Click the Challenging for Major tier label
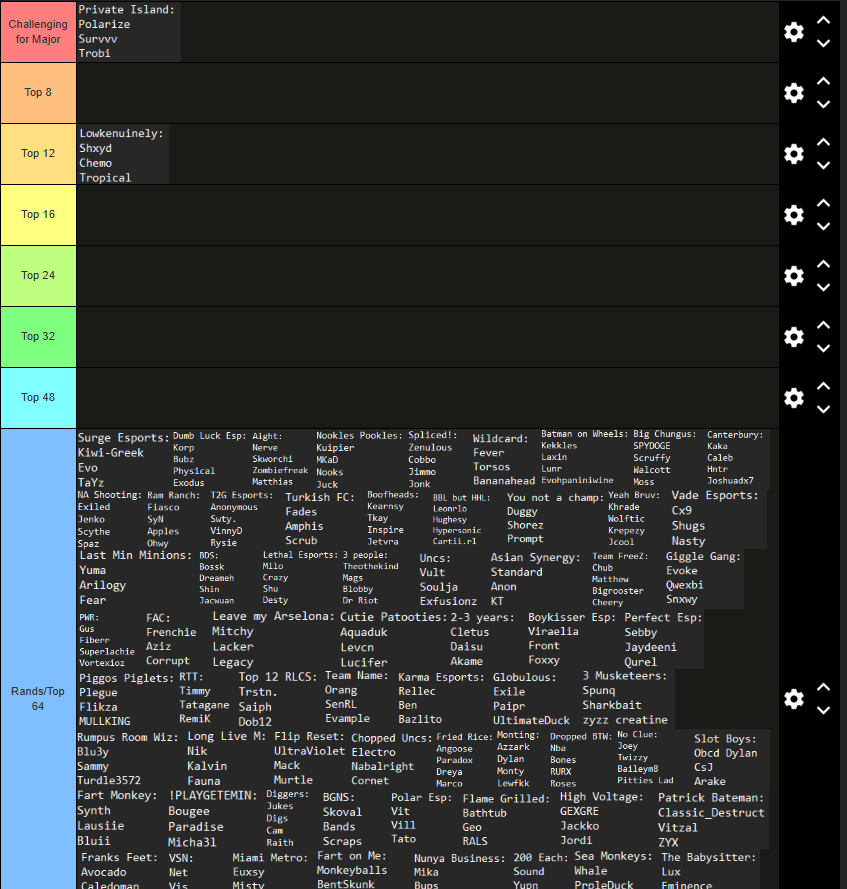The image size is (847, 889). point(38,32)
